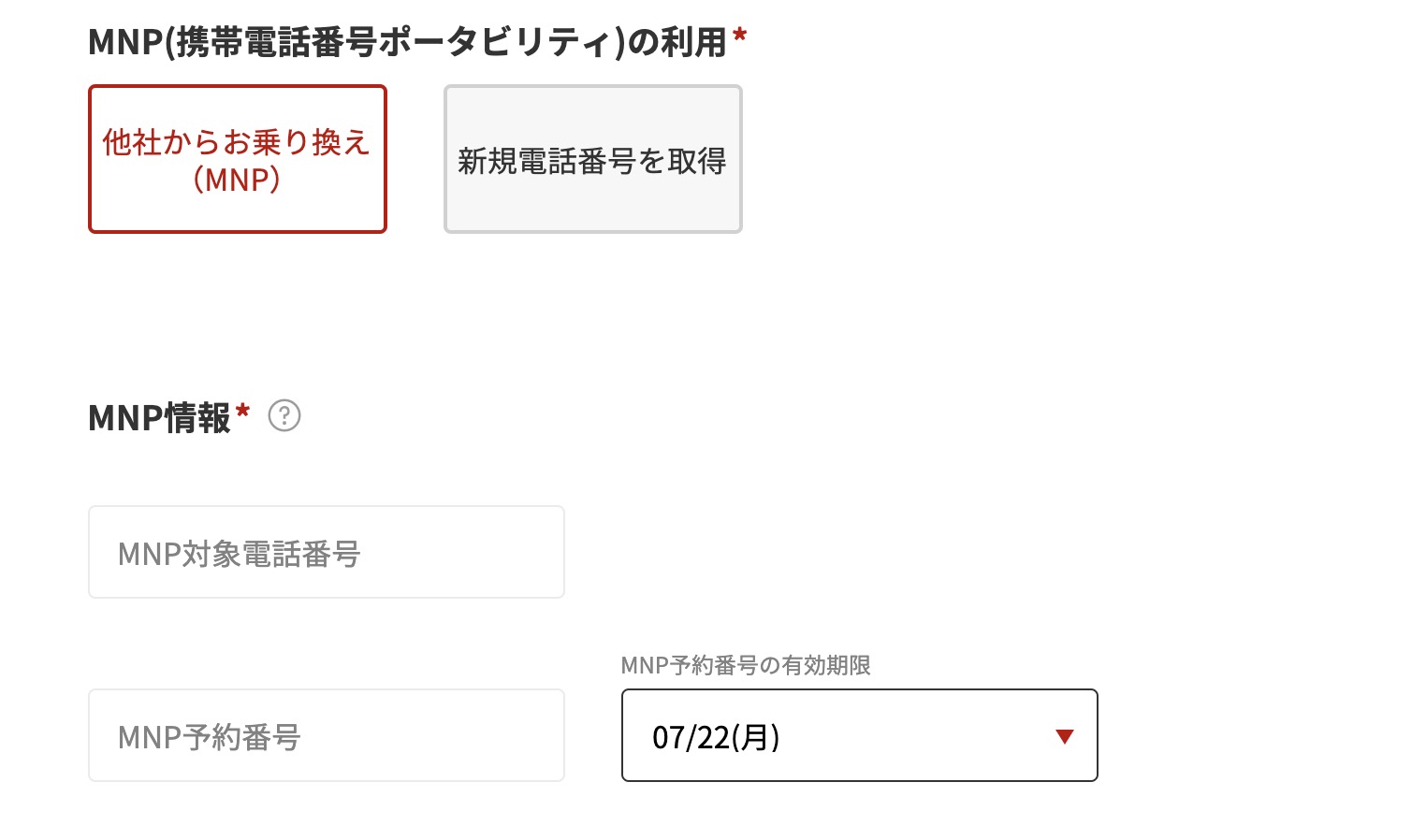Select 他社からお乗り換え (MNP) option
1426x840 pixels.
click(x=238, y=159)
